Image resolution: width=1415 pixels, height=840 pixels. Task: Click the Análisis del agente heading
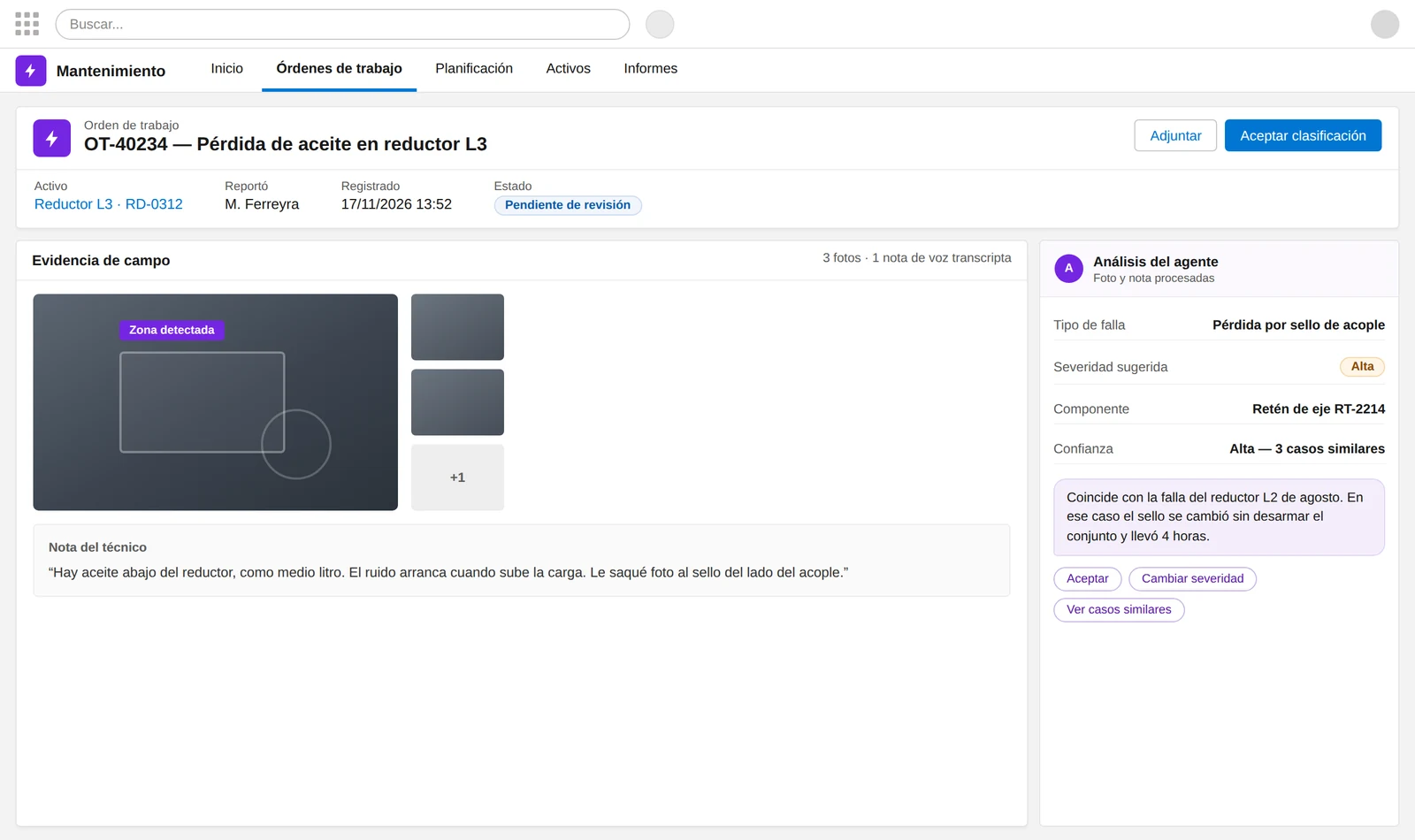pos(1156,262)
